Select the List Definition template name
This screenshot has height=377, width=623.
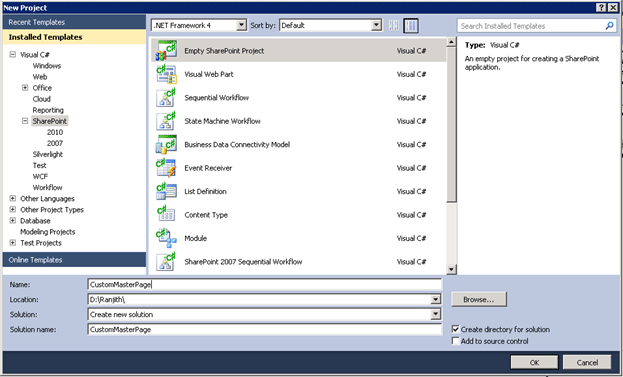coord(205,191)
